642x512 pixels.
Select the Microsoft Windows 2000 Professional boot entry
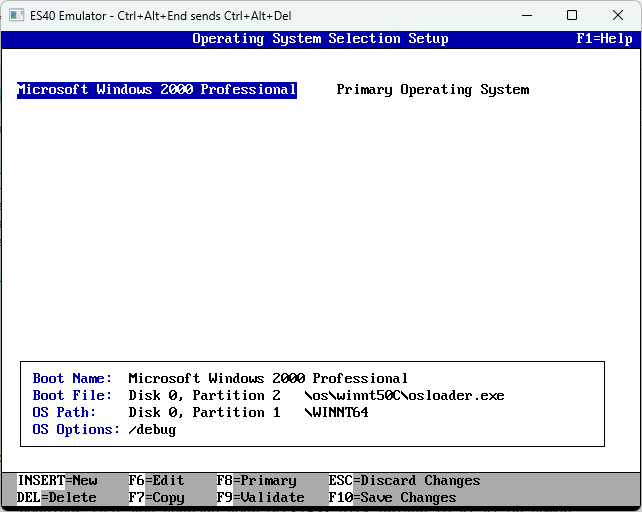pyautogui.click(x=157, y=90)
